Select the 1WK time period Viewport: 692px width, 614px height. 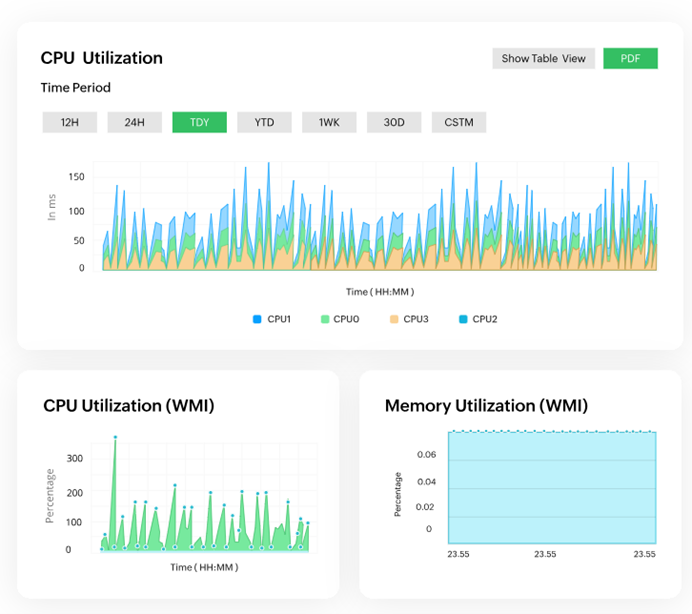(x=329, y=123)
